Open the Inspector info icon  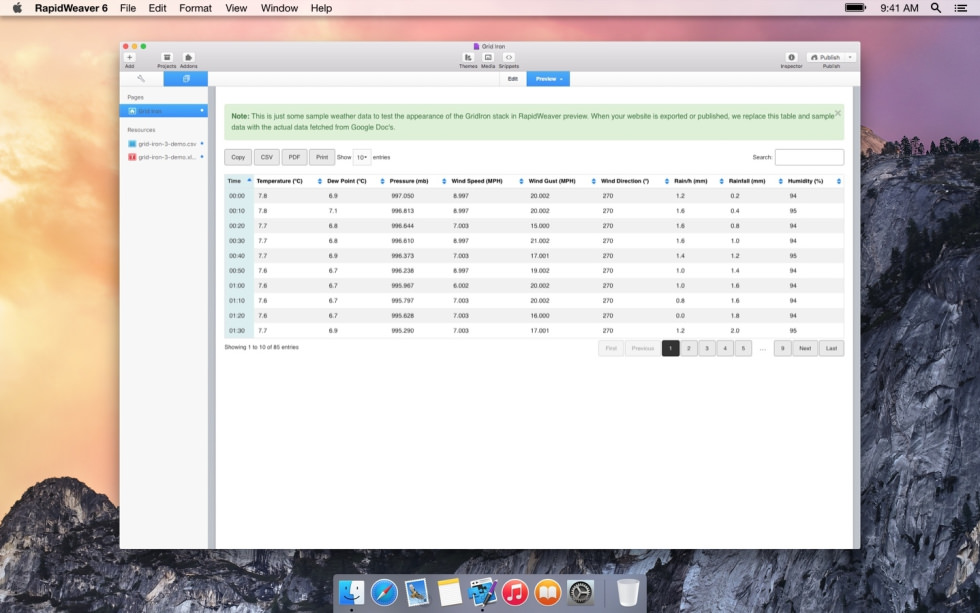tap(791, 57)
